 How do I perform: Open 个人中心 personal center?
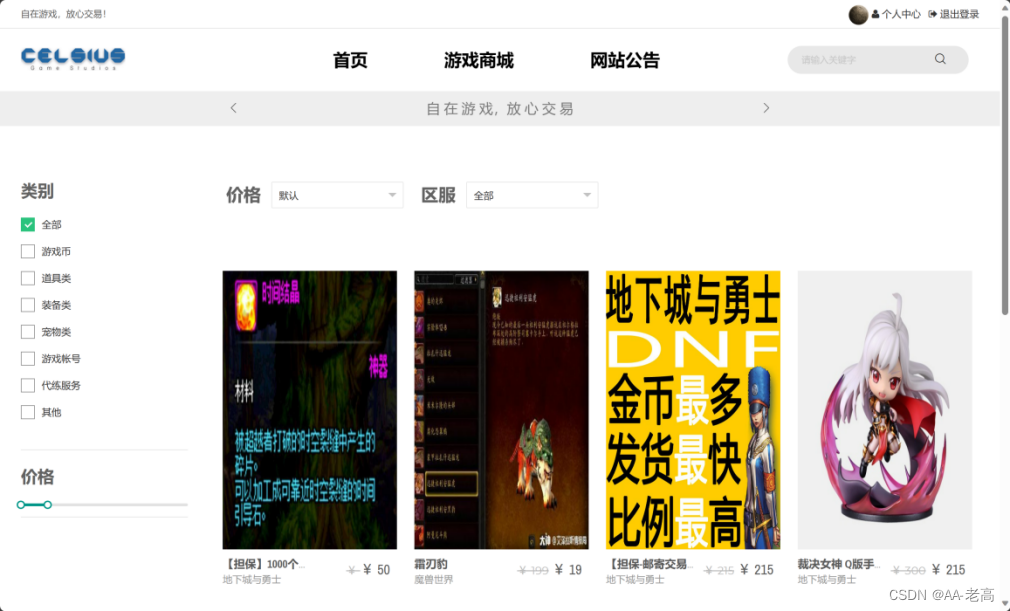pyautogui.click(x=896, y=14)
